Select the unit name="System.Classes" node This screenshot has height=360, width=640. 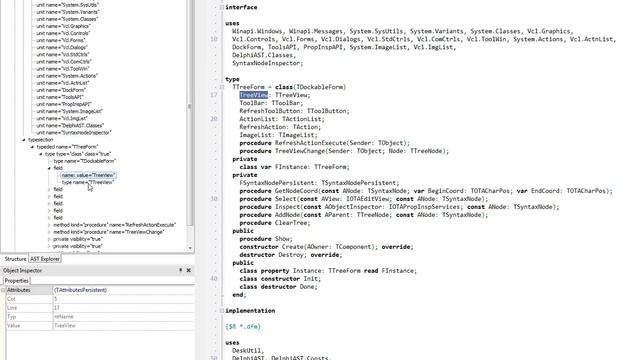(67, 19)
